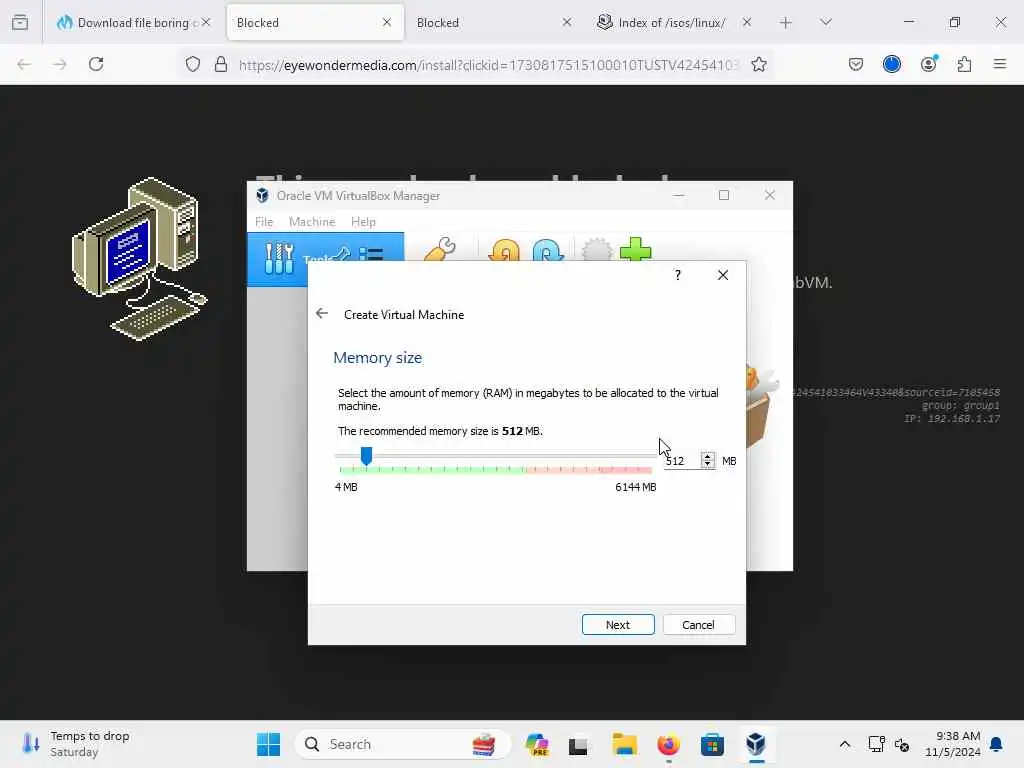Click the orange Import appliance icon
1024x768 pixels.
pos(505,250)
